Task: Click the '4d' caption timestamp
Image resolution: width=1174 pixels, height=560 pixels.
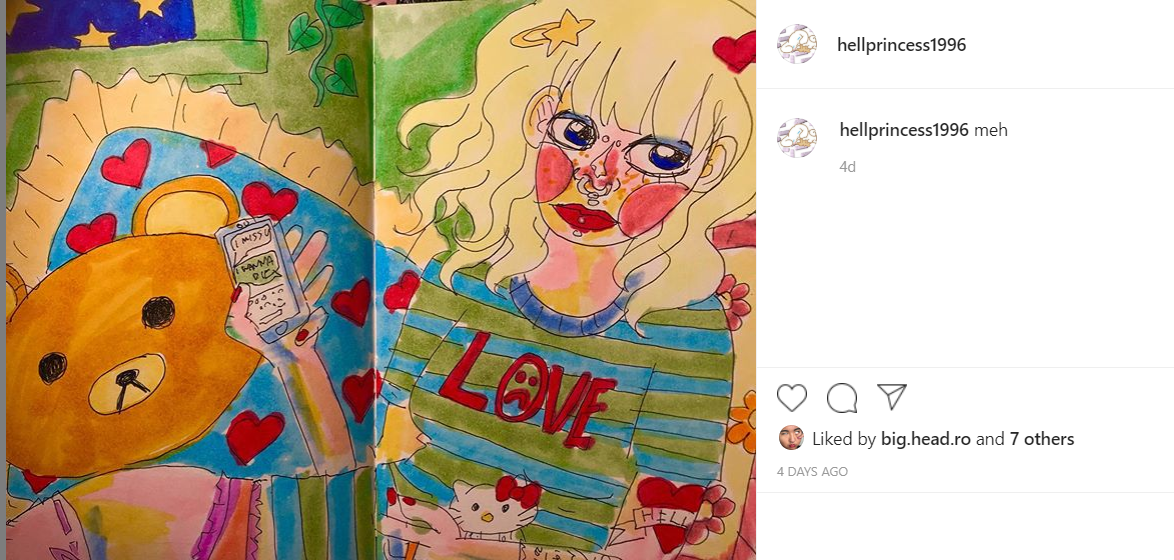Action: (848, 167)
